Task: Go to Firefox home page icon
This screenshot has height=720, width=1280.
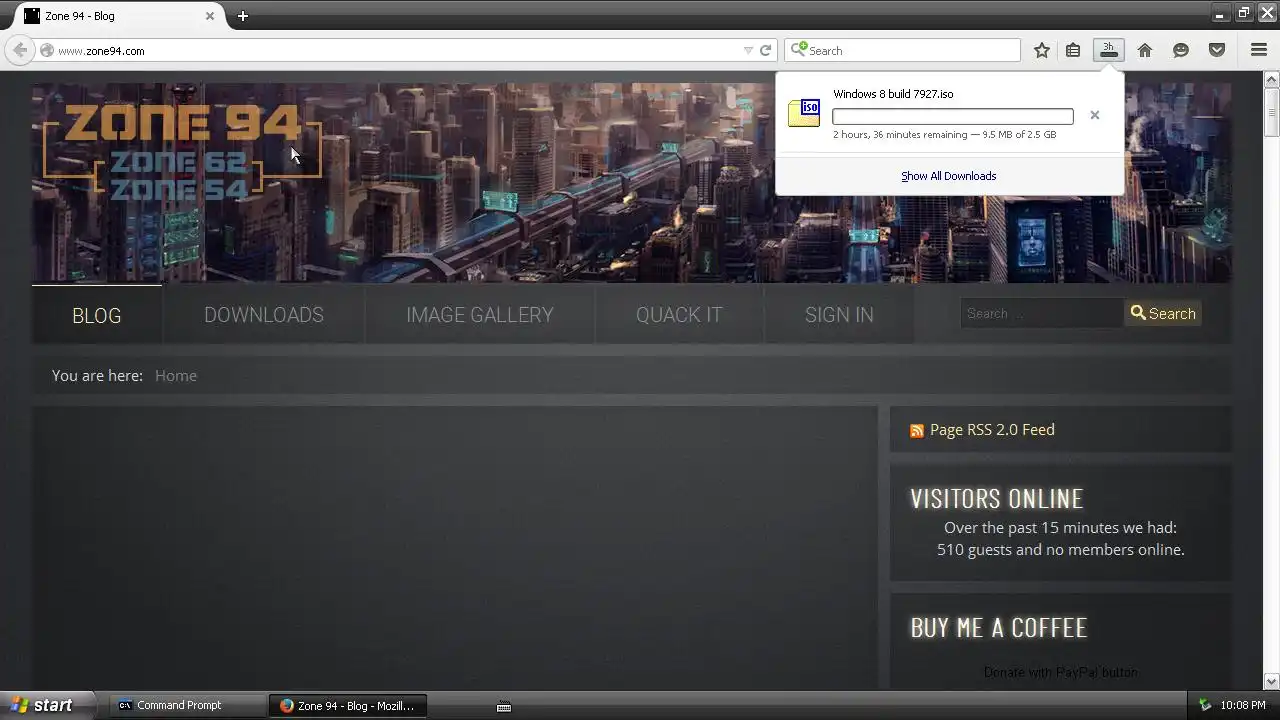Action: tap(1145, 50)
